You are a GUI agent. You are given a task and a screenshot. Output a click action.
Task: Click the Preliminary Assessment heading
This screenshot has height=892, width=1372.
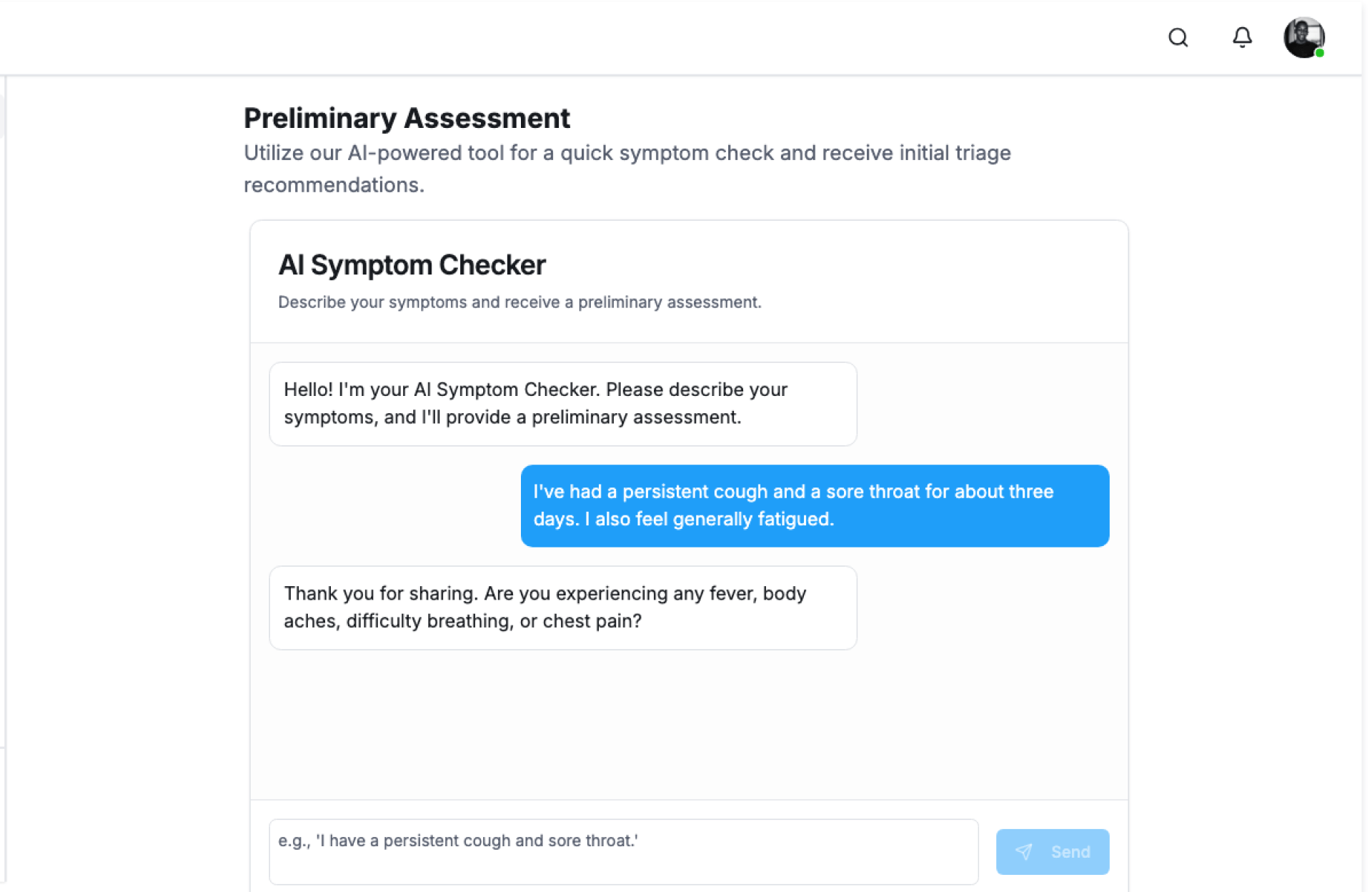pos(407,118)
